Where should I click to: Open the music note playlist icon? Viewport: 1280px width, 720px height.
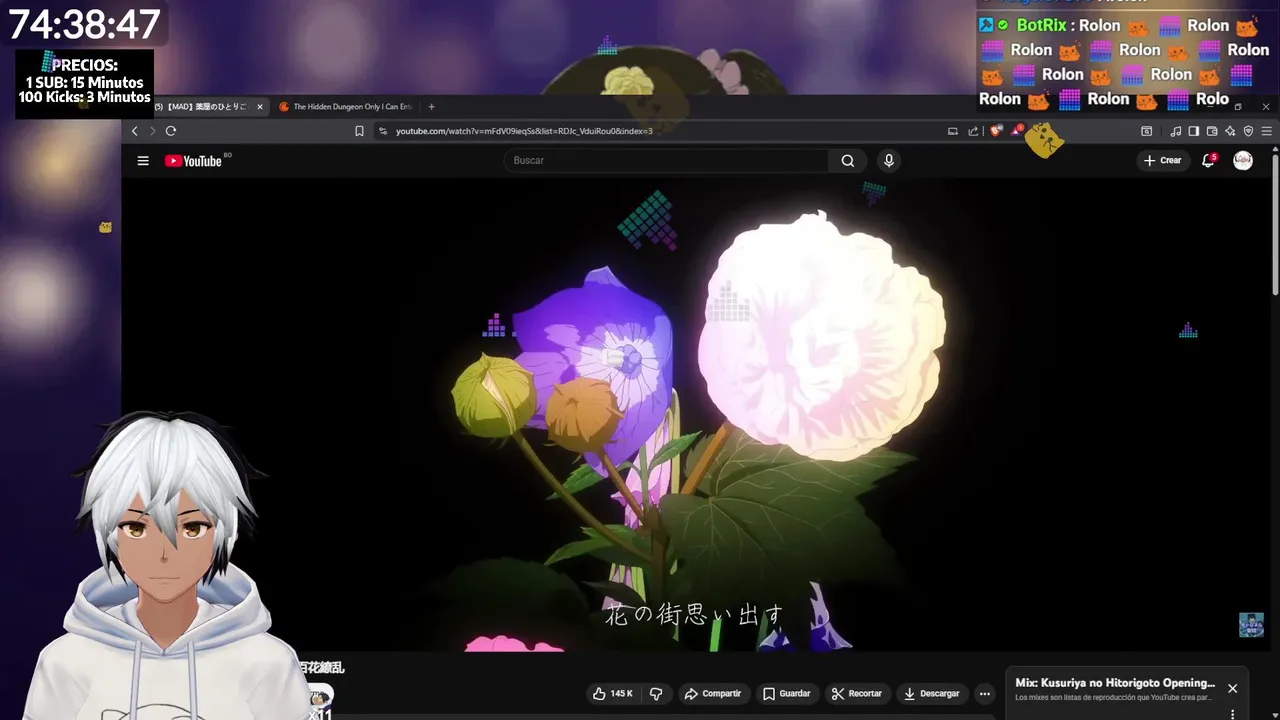[1176, 131]
